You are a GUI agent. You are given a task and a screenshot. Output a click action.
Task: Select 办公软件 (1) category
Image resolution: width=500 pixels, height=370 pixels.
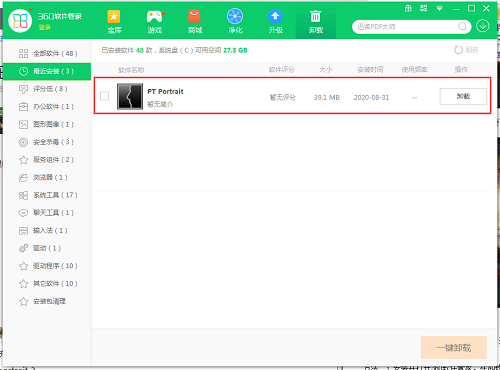(x=47, y=107)
